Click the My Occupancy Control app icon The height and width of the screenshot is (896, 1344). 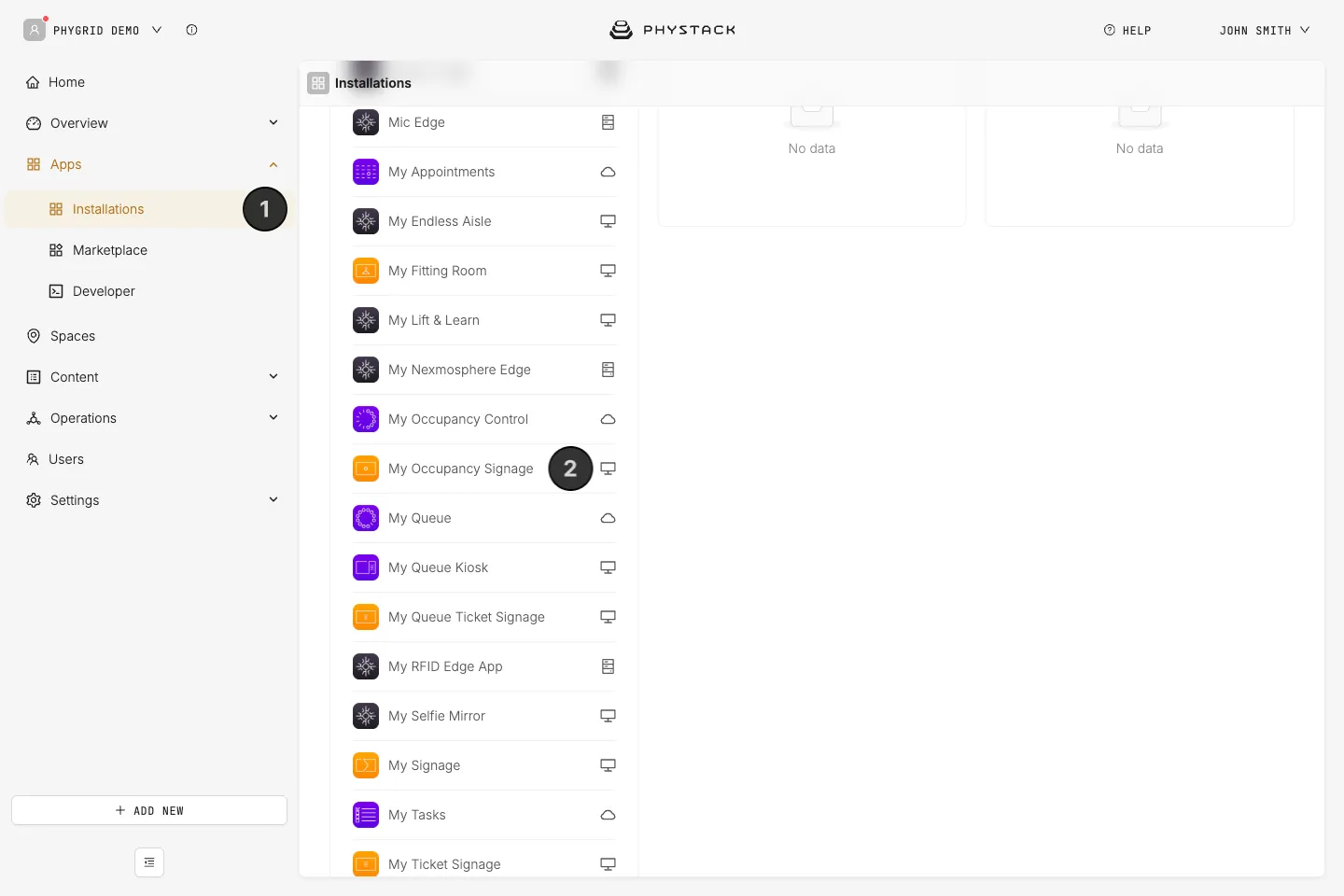(x=366, y=419)
